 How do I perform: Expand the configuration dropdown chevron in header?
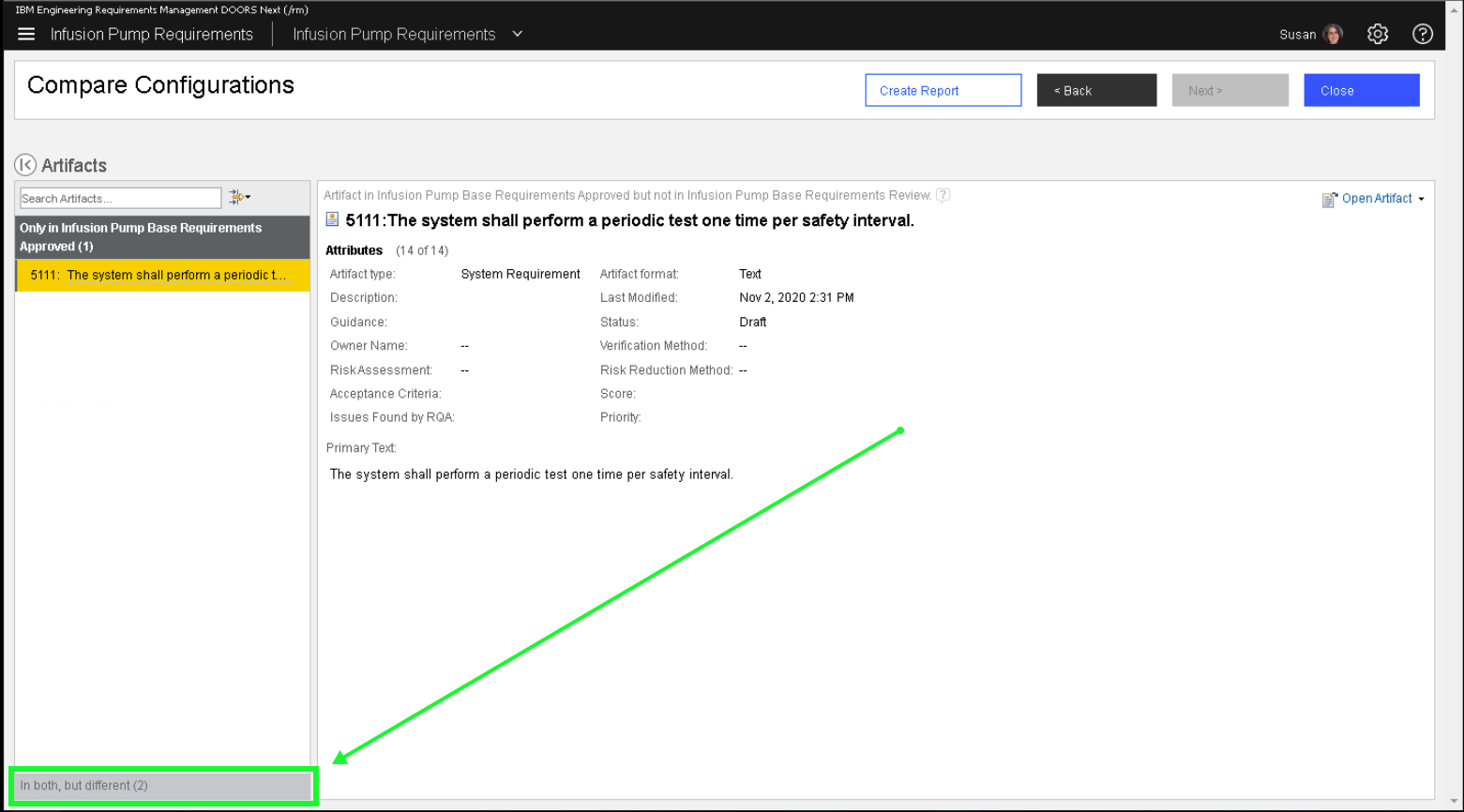click(518, 35)
